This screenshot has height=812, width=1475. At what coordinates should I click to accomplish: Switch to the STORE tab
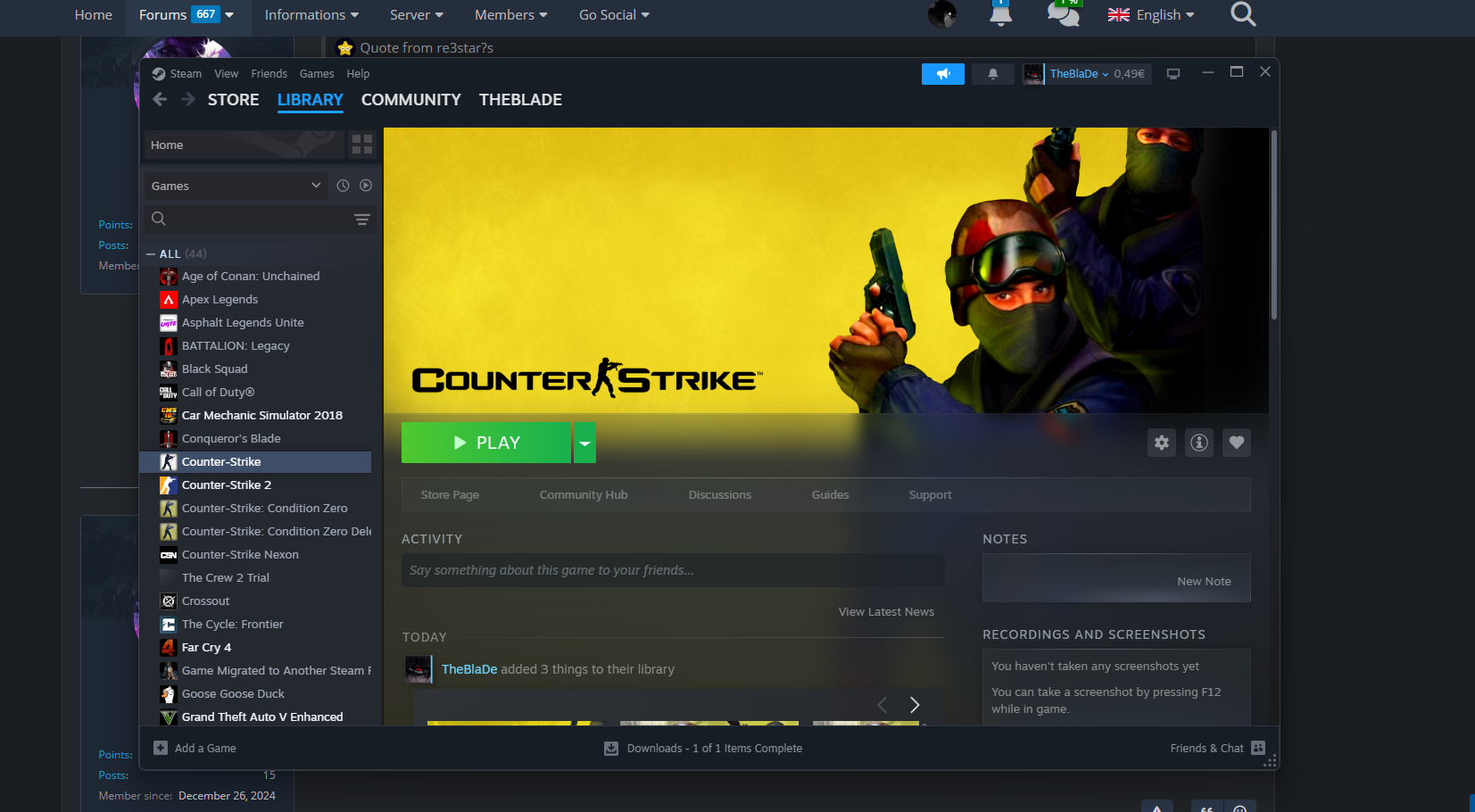click(233, 100)
